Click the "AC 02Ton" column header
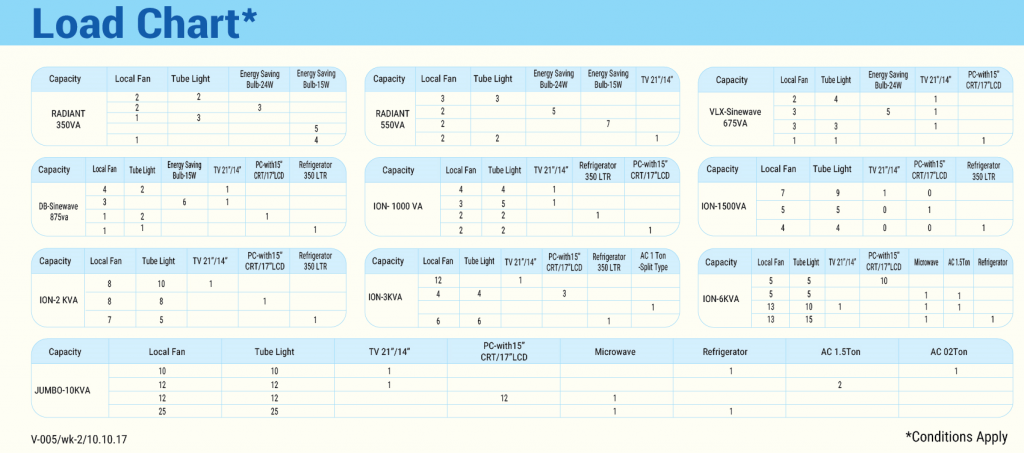1024x453 pixels. tap(949, 351)
